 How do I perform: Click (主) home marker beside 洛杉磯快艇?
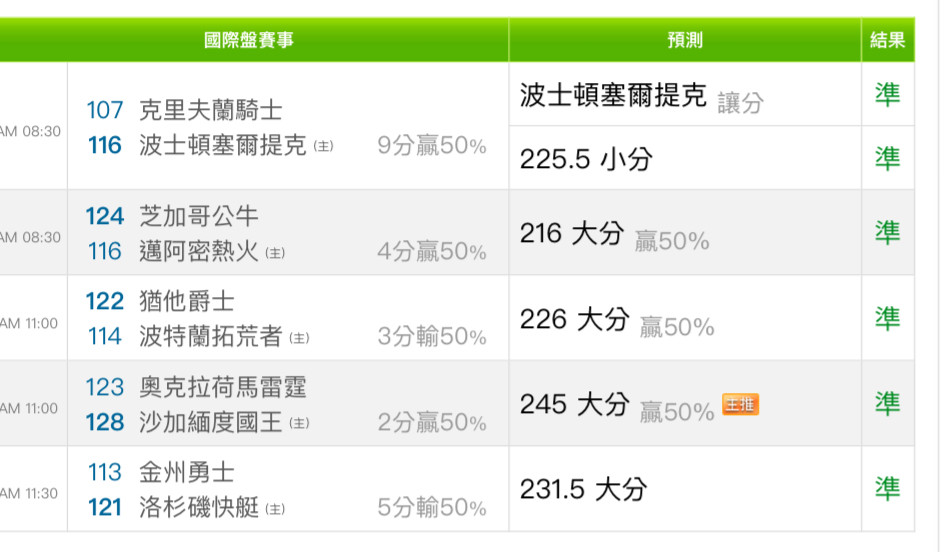click(x=275, y=508)
